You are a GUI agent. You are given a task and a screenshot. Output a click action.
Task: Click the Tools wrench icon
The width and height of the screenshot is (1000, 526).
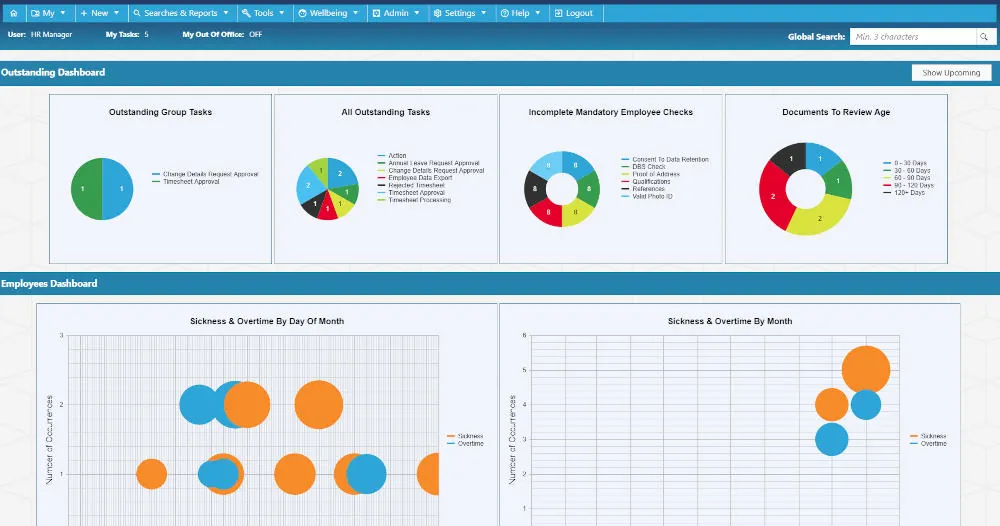coord(246,13)
